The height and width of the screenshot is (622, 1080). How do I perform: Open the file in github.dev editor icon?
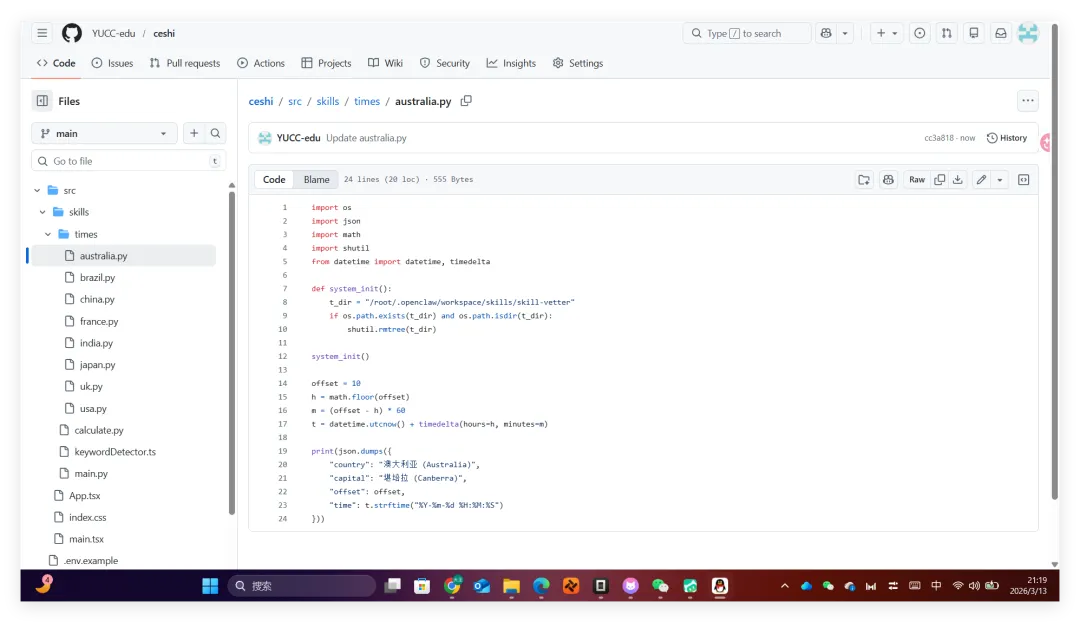(864, 180)
